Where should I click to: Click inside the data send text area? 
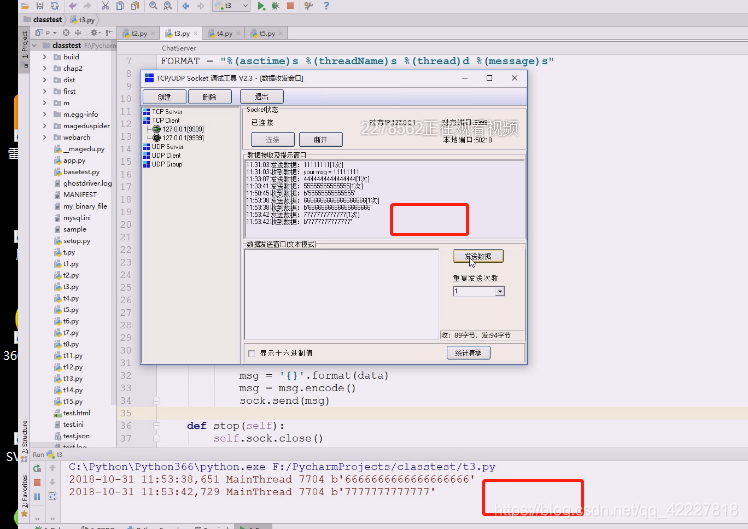(x=342, y=294)
